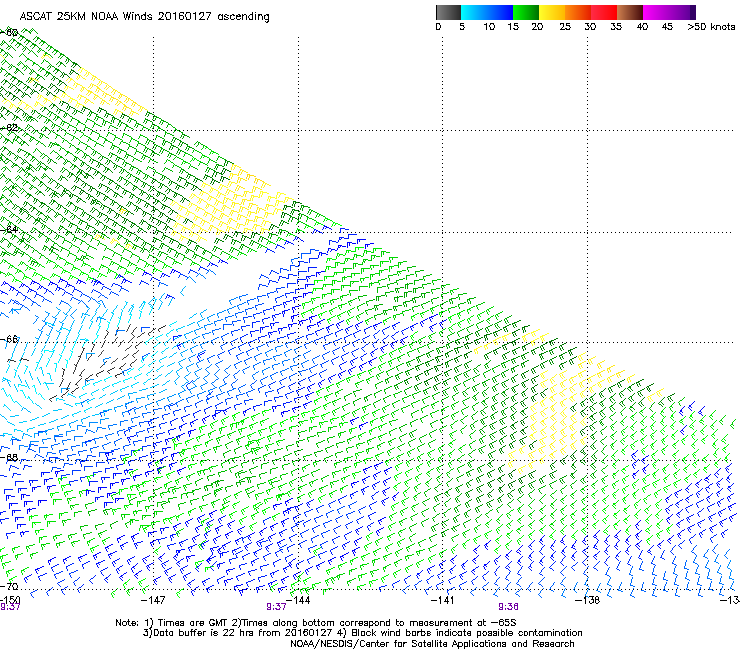Click the brown 35-40 knots legend segment
740x650 pixels.
630,12
